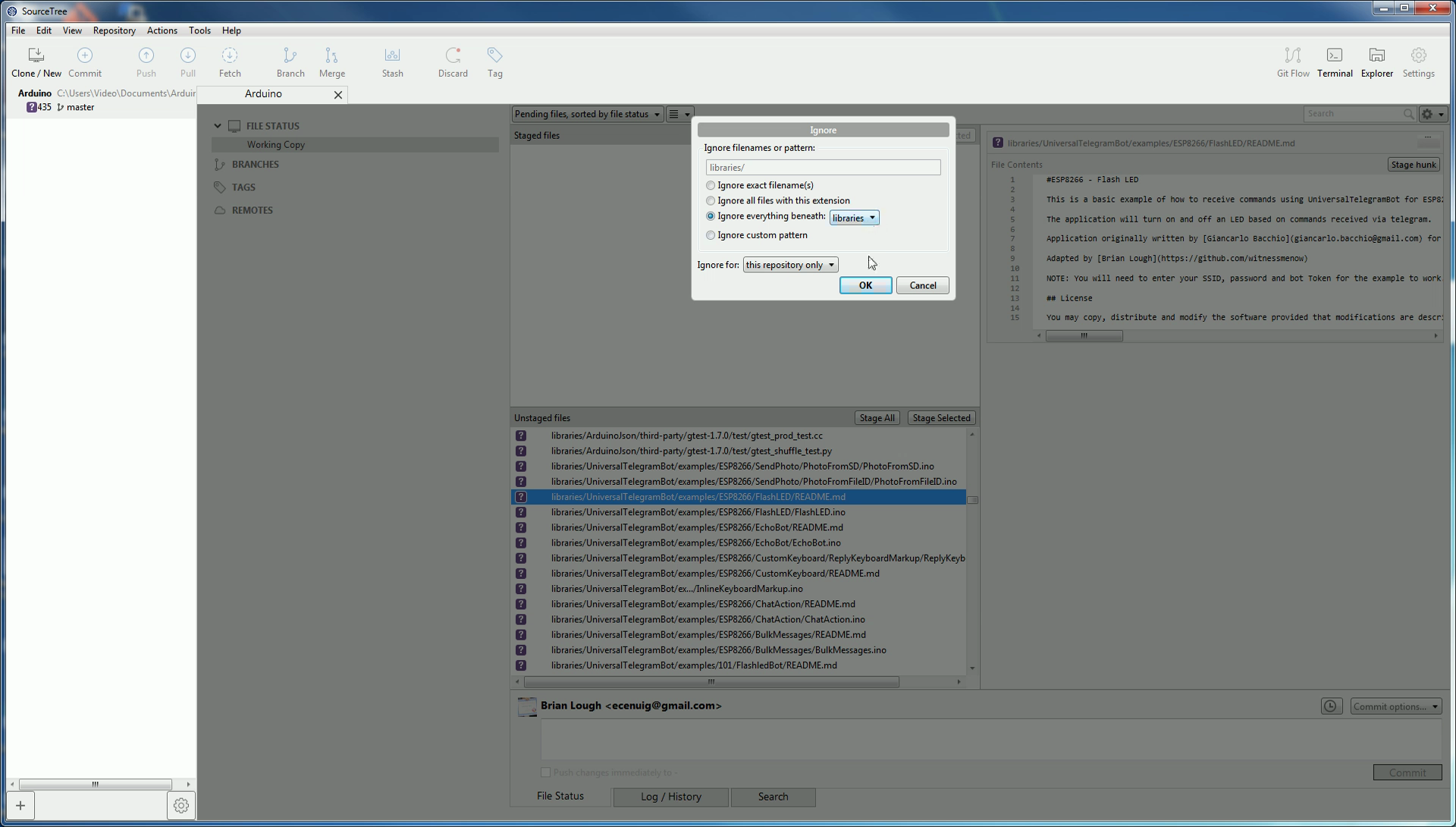Click the unstaged files horizontal scrollbar

(711, 681)
